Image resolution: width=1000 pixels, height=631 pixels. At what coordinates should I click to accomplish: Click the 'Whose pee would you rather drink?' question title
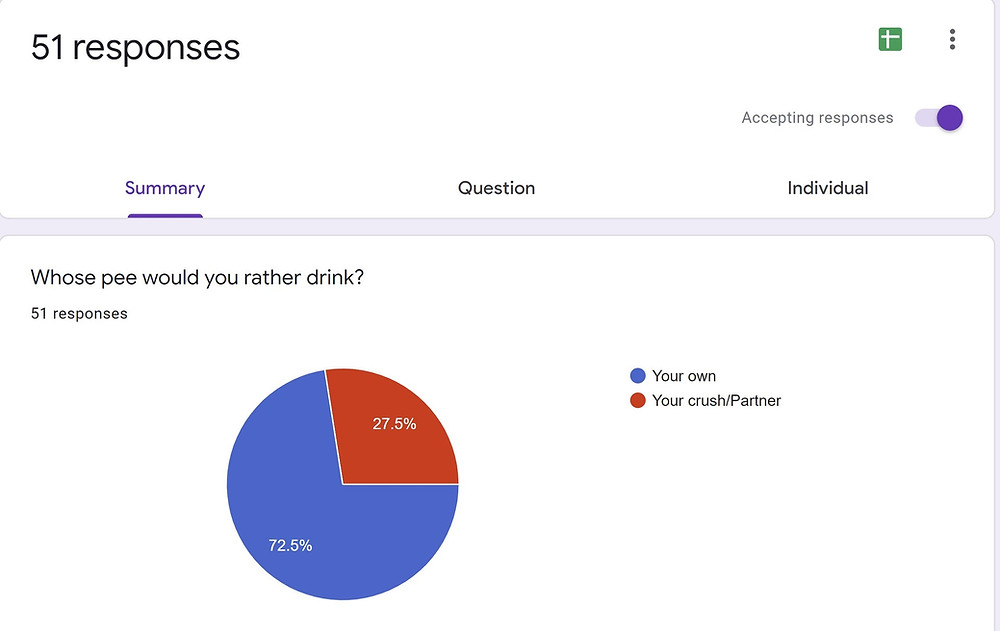point(197,278)
